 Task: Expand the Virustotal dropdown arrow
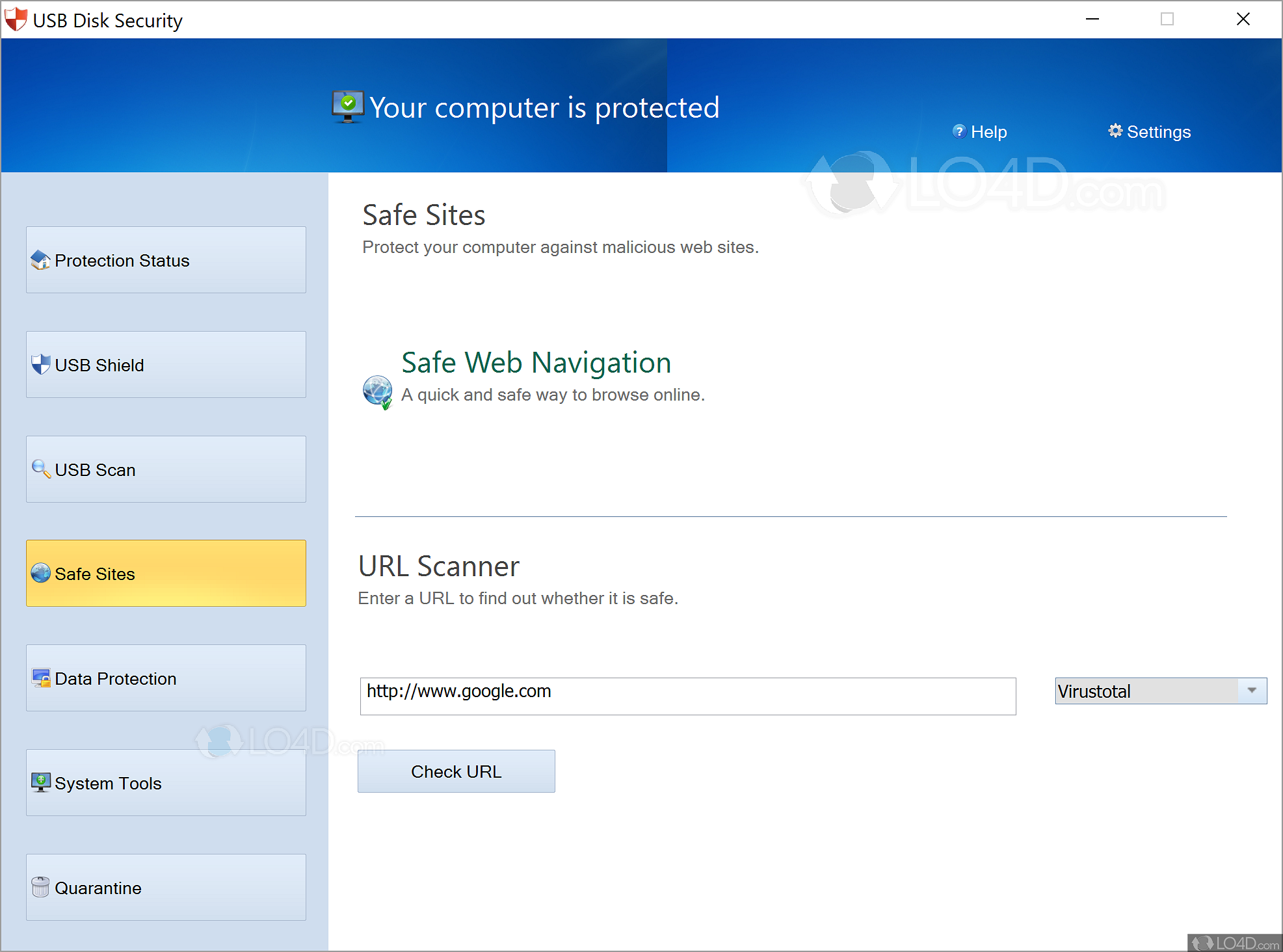1252,691
